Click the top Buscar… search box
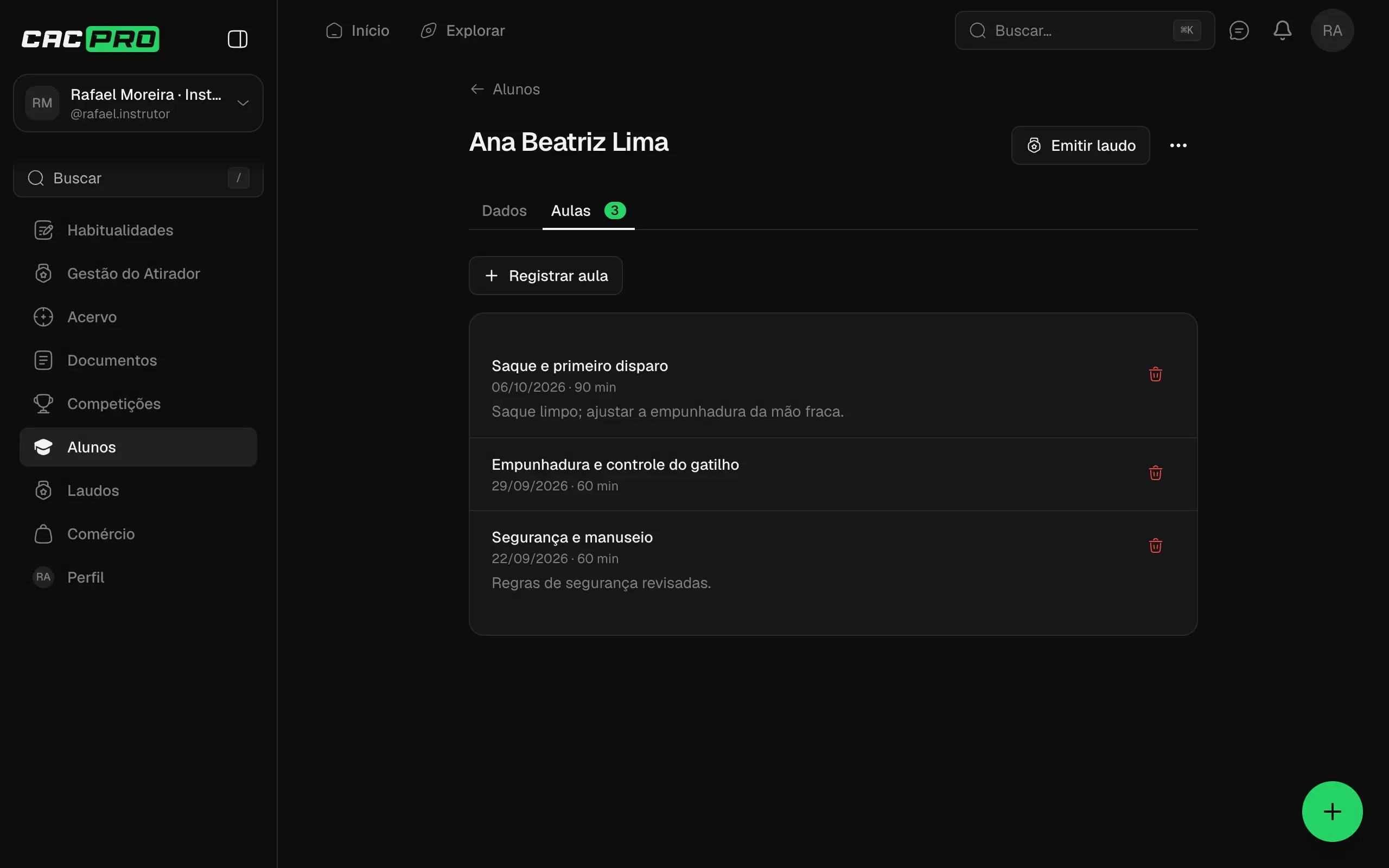The image size is (1389, 868). 1084,30
